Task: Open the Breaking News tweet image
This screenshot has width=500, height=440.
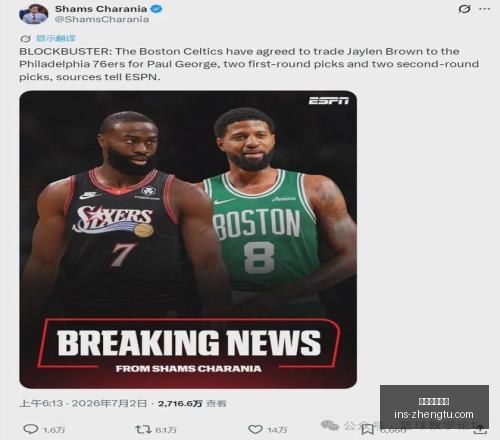Action: pos(188,239)
